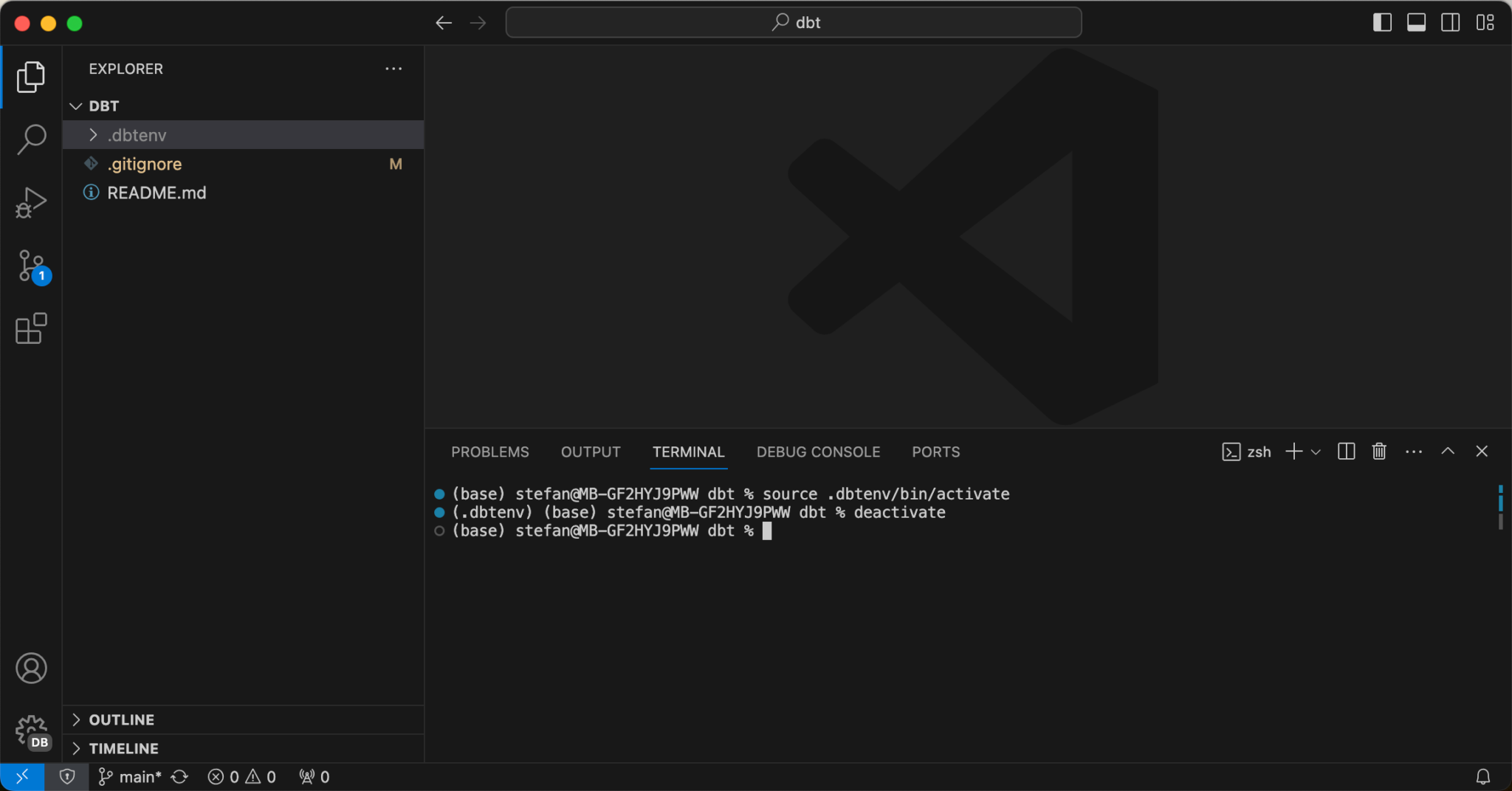Open notifications bell in status bar
1512x791 pixels.
click(1482, 776)
